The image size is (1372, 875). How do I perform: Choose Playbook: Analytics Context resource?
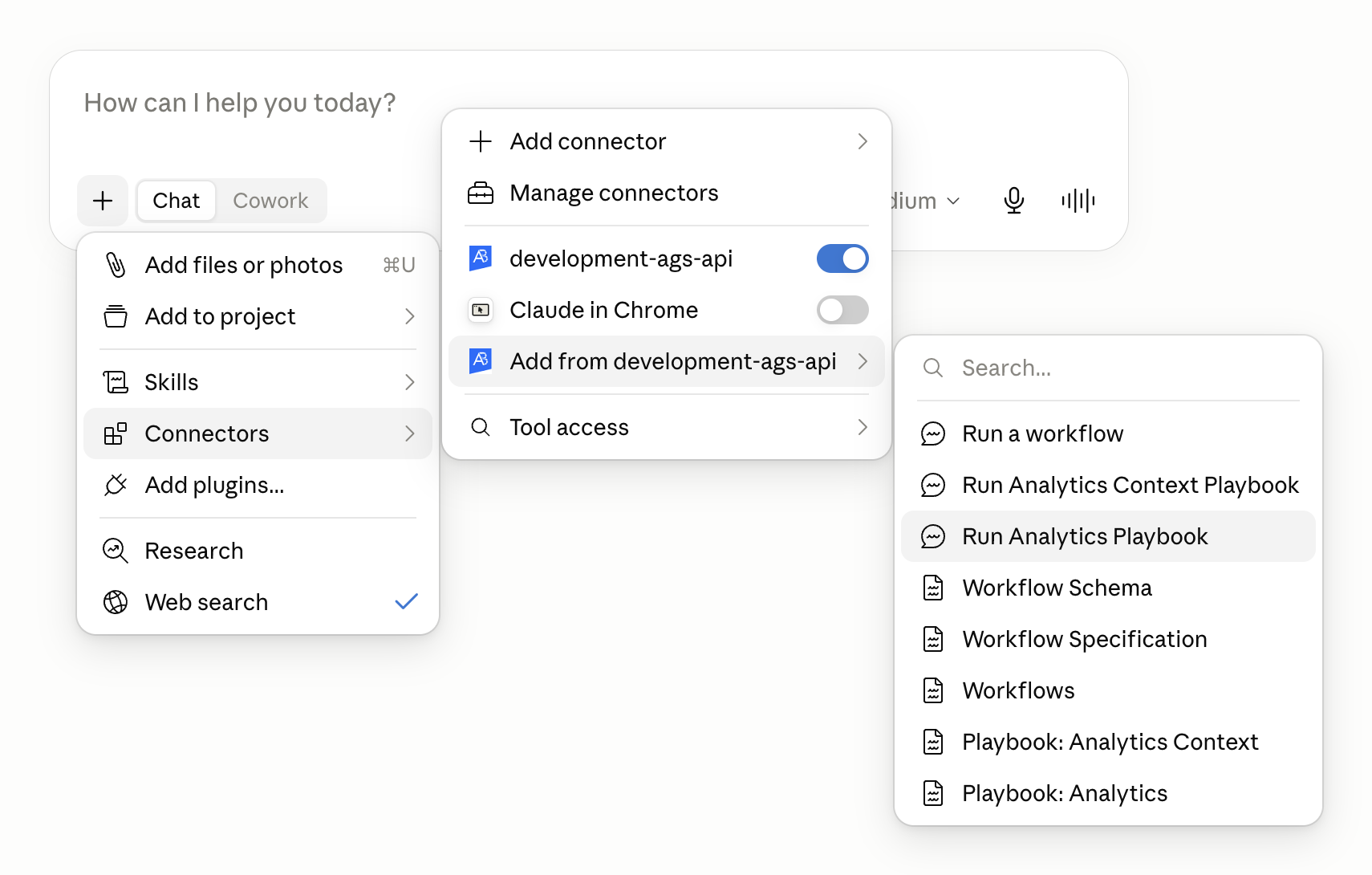pos(1108,742)
